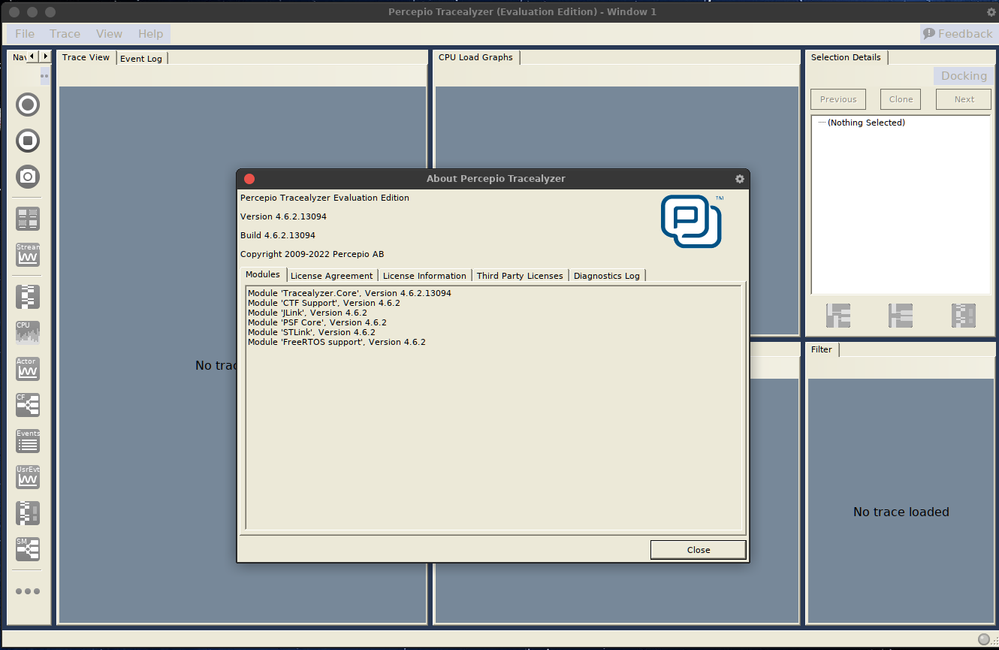Click the Previous button in Selection Details
The height and width of the screenshot is (650, 999).
pos(838,99)
